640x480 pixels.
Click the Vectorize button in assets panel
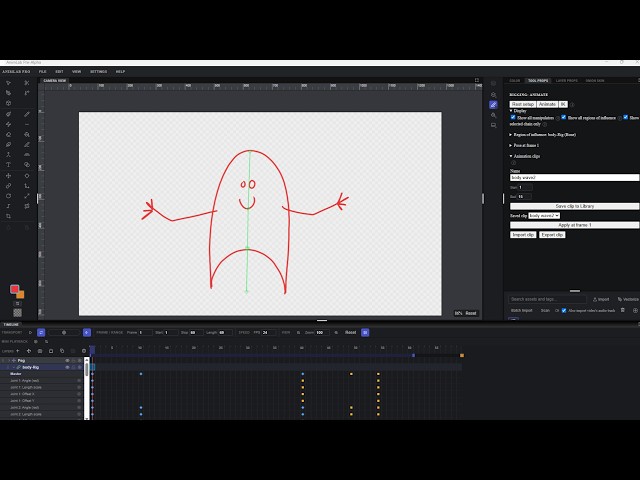pyautogui.click(x=628, y=300)
